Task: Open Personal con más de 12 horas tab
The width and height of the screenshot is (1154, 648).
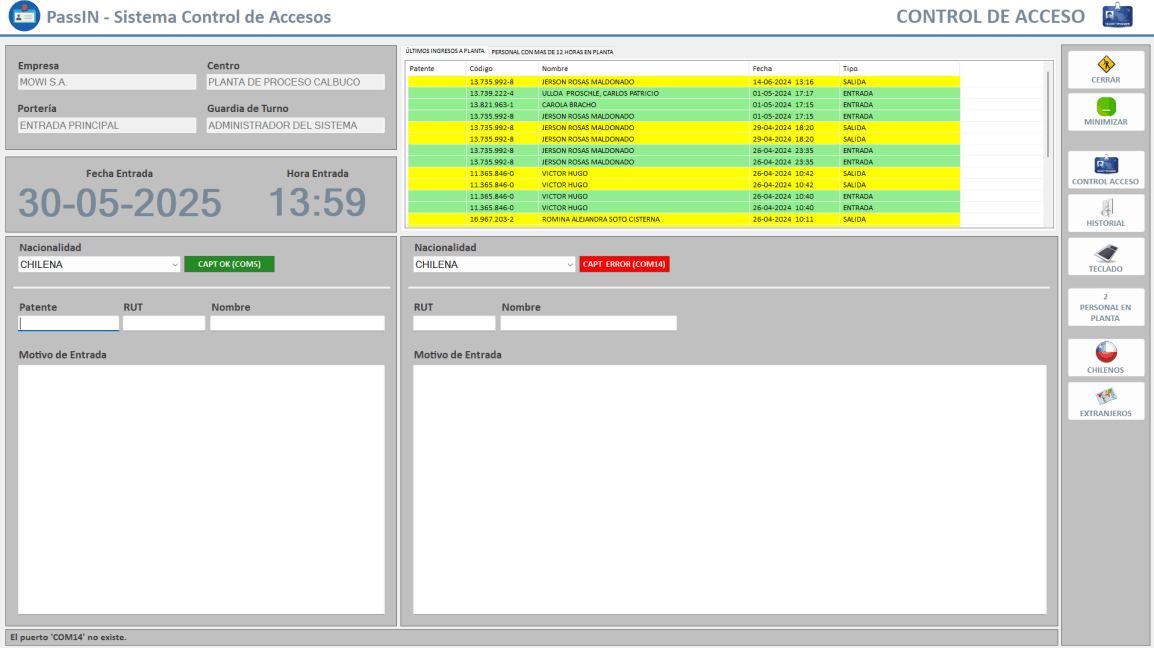Action: tap(552, 51)
